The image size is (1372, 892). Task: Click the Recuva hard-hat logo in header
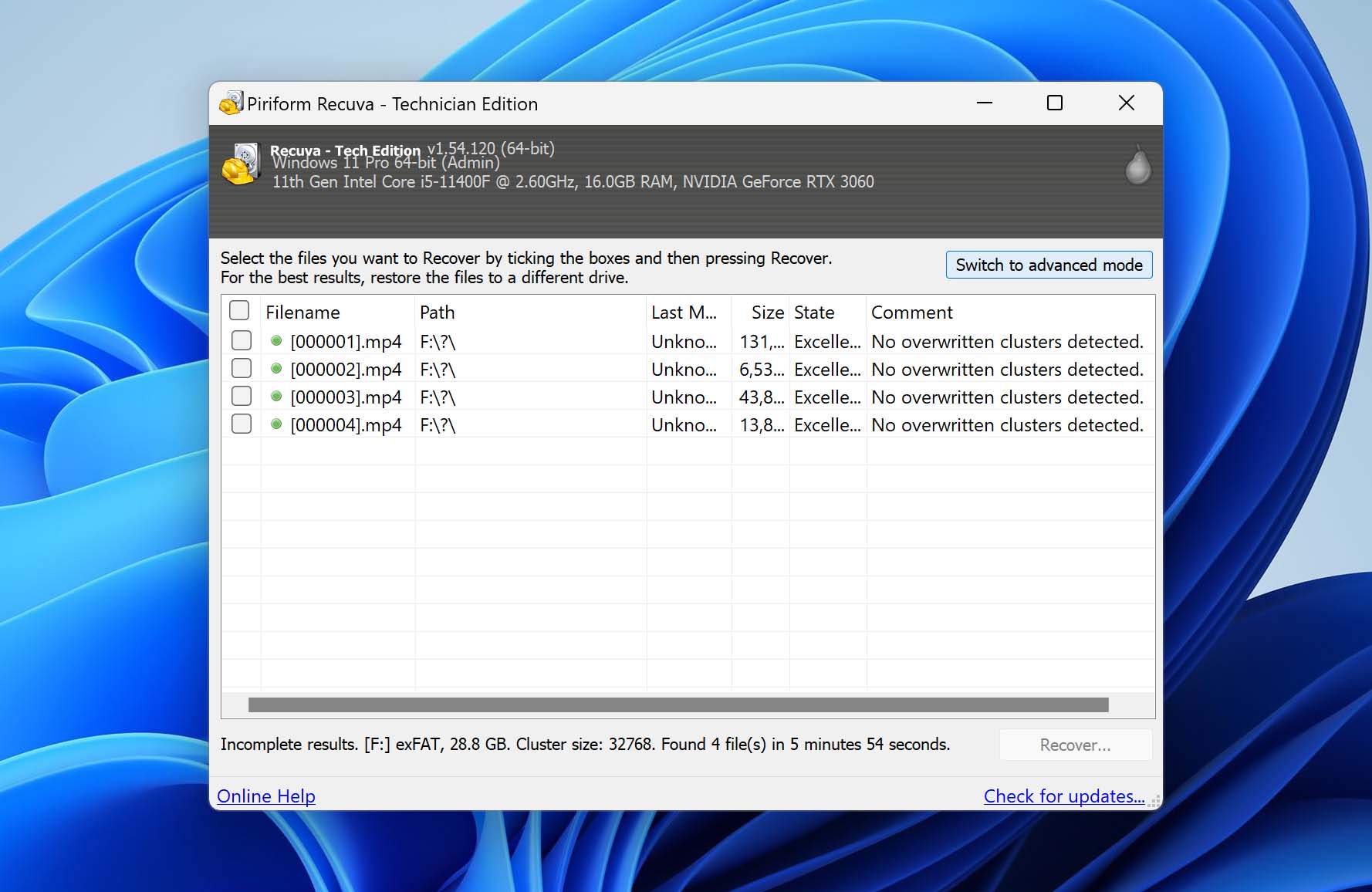241,164
